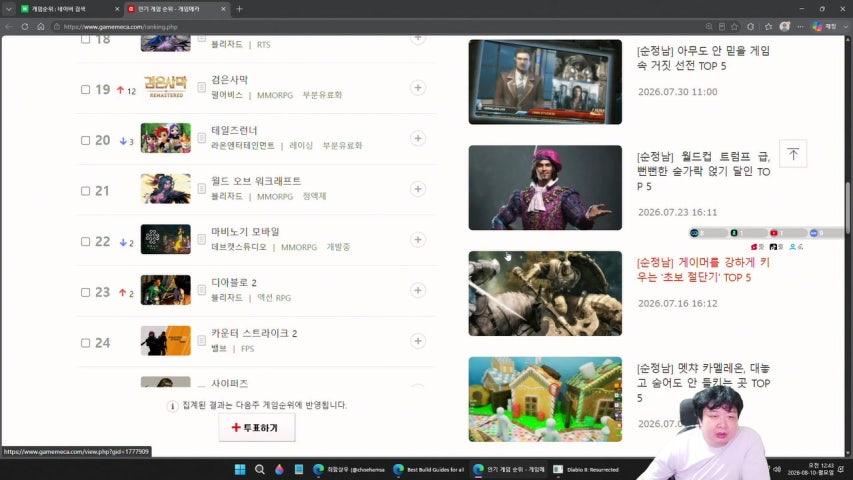Click the 레이싱 genre tag in 테일즈런너 row
This screenshot has height=480, width=853.
301,145
